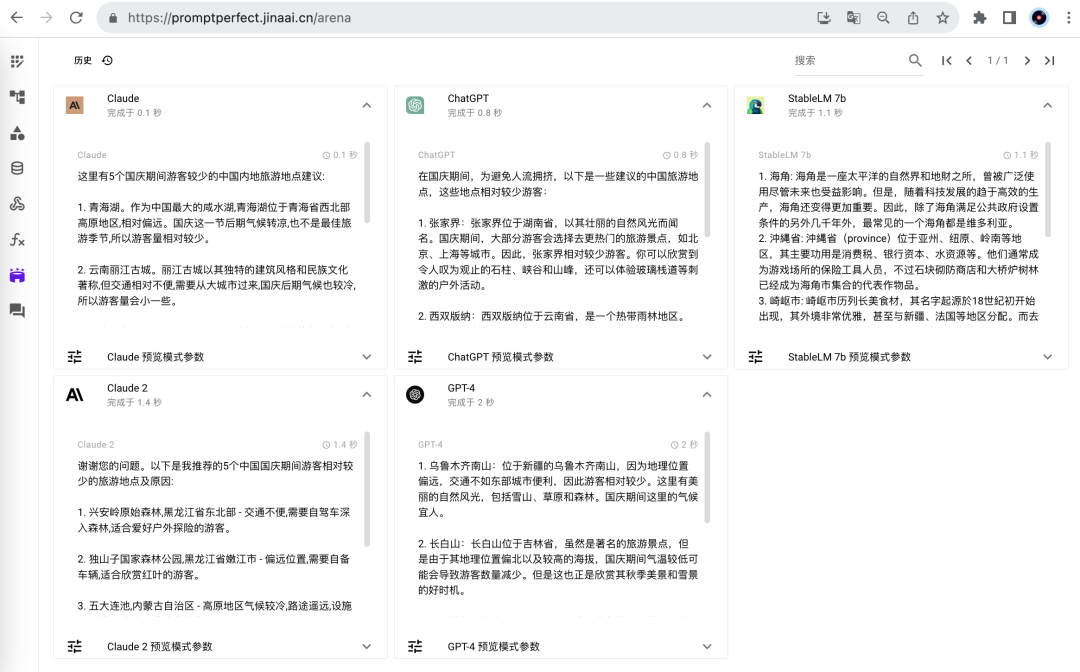
Task: Expand ChatGPT 预览模式参数 section
Action: pyautogui.click(x=707, y=357)
